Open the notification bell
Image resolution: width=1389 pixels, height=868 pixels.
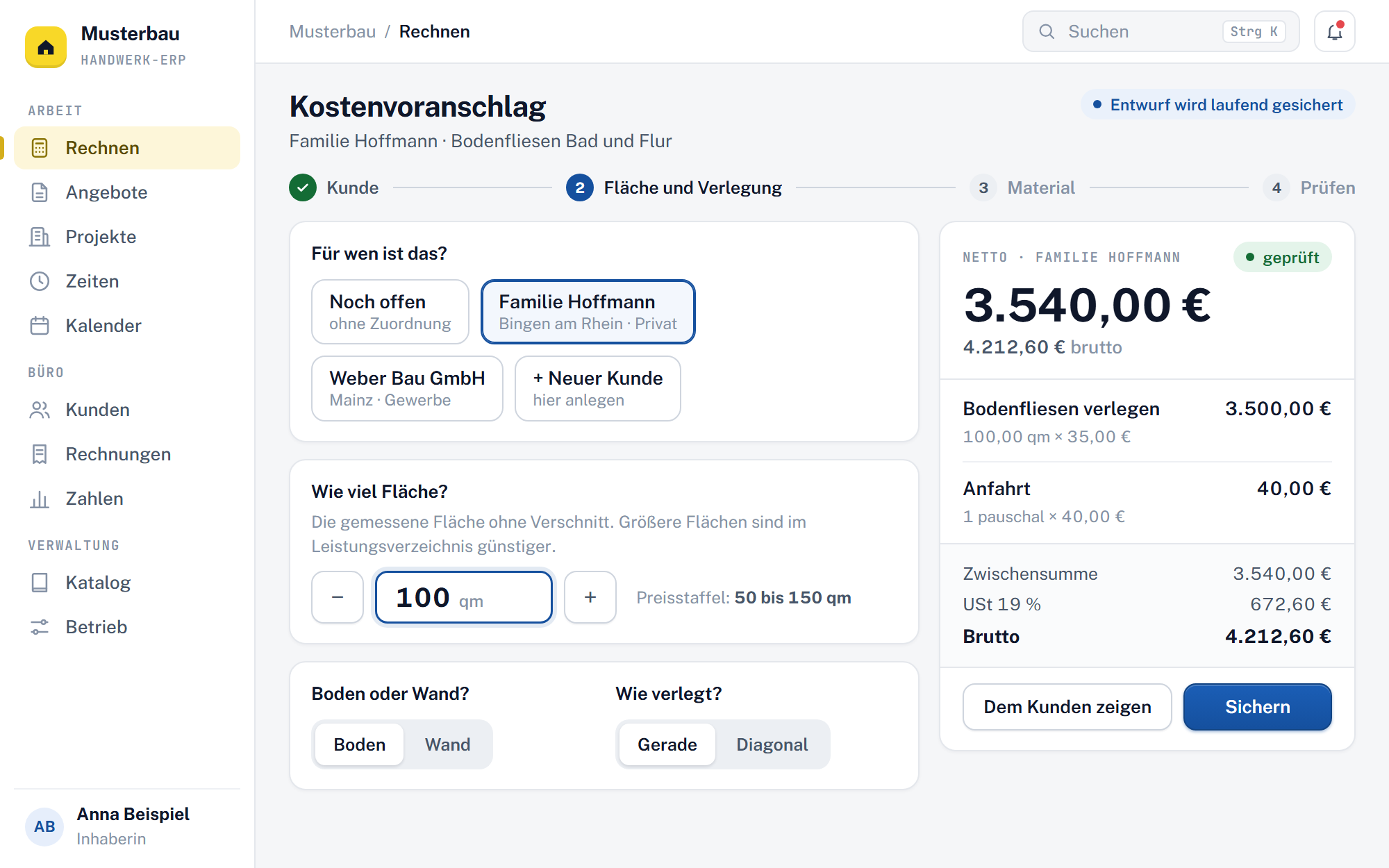pos(1334,31)
